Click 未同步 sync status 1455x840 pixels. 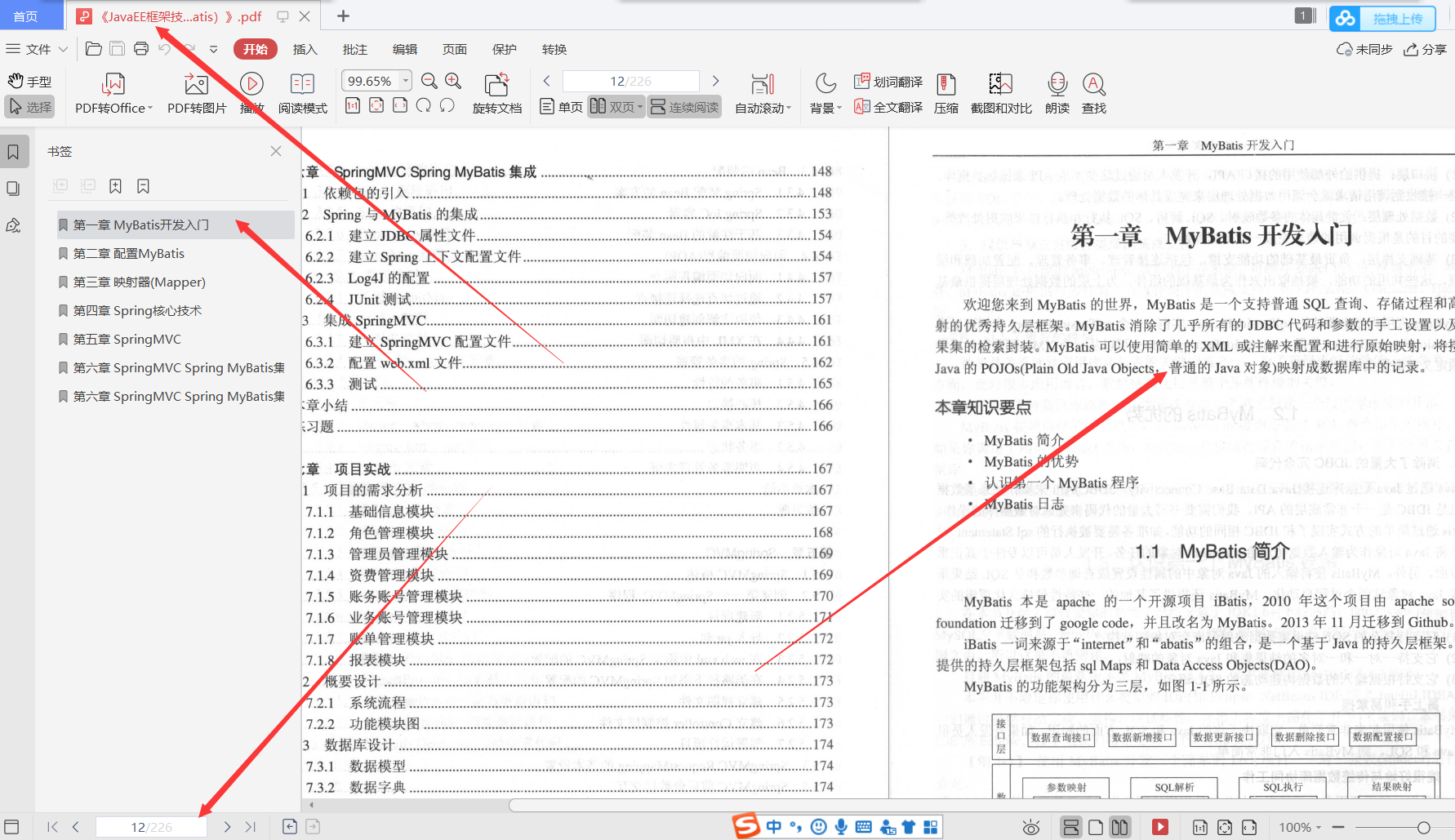coord(1364,49)
